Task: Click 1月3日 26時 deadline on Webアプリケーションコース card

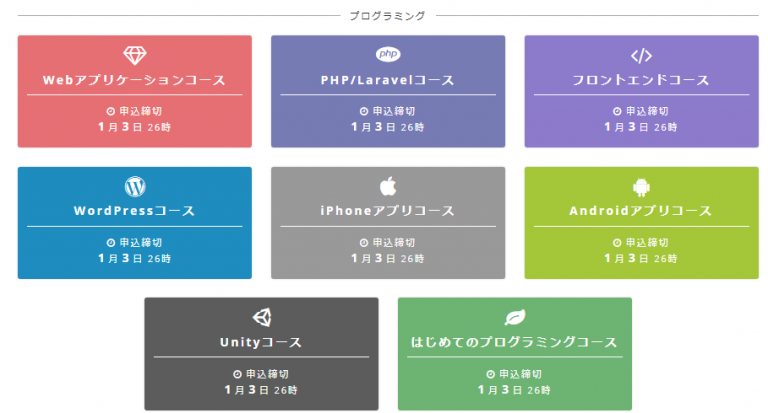Action: [135, 127]
